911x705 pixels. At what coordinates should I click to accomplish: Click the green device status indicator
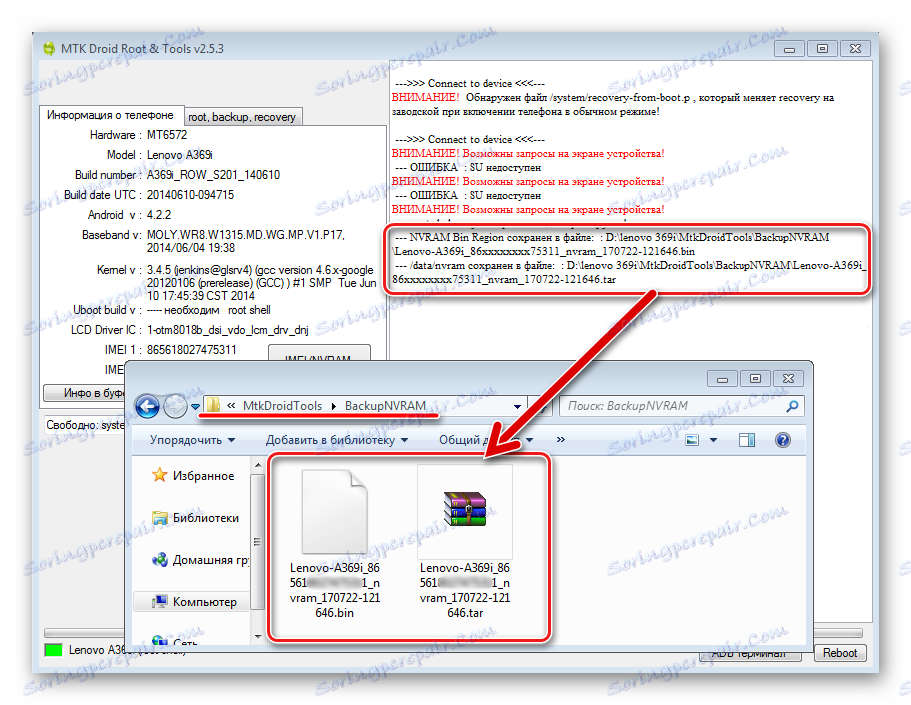53,650
